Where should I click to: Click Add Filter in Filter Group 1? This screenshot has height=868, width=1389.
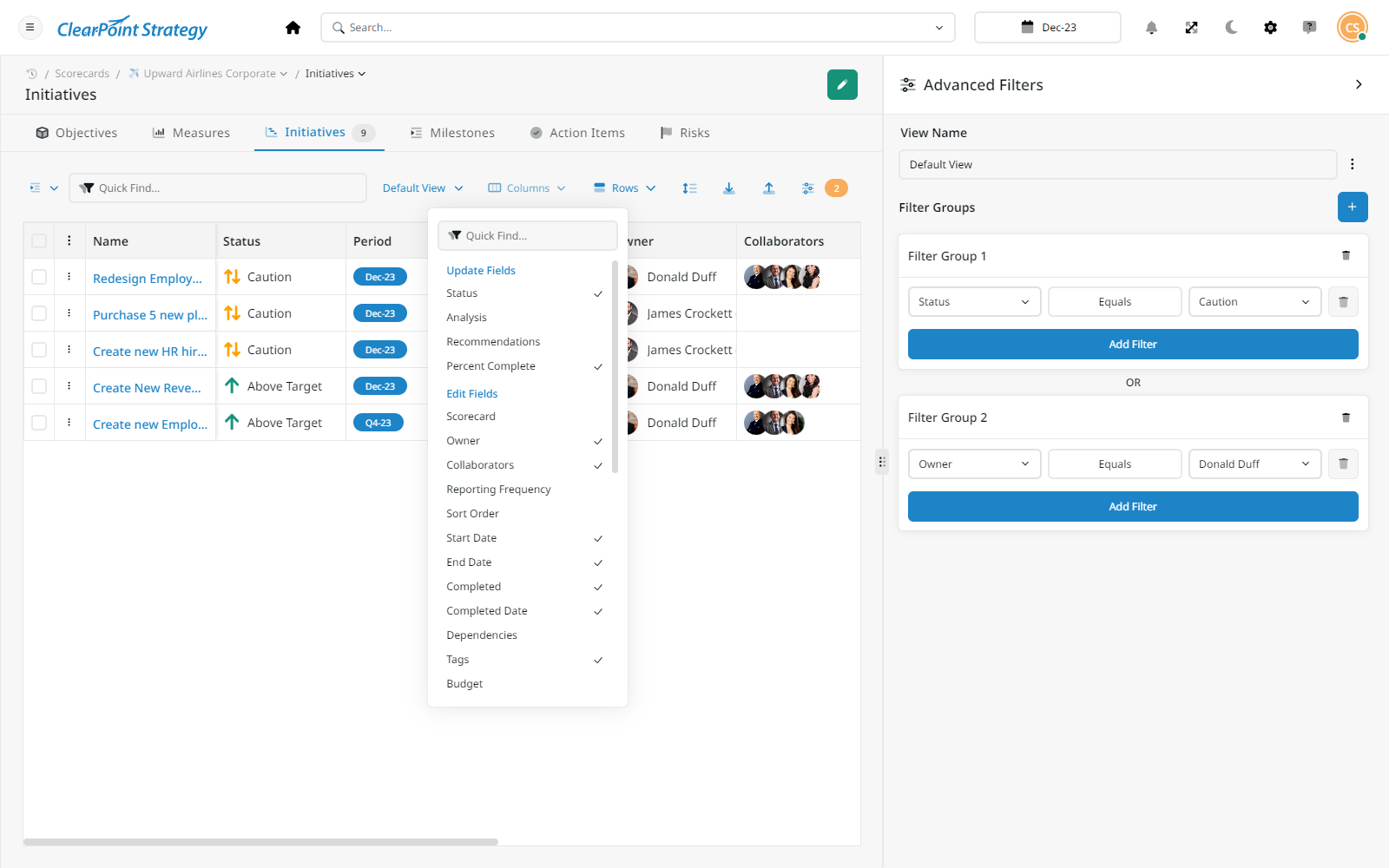pos(1133,345)
